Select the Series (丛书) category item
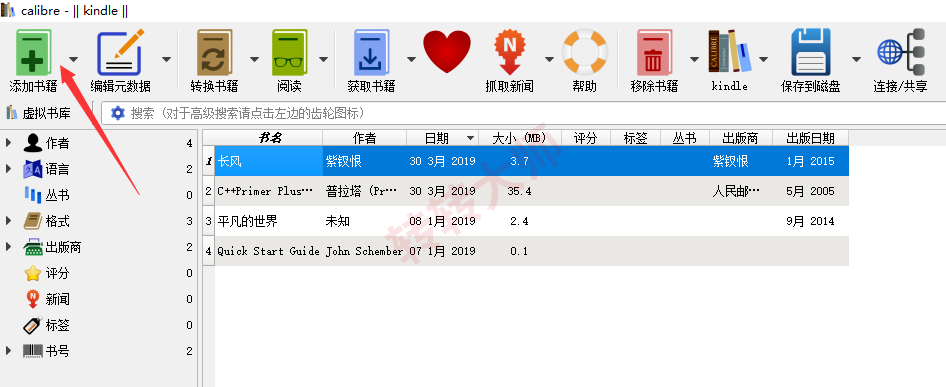This screenshot has height=387, width=946. tap(57, 195)
